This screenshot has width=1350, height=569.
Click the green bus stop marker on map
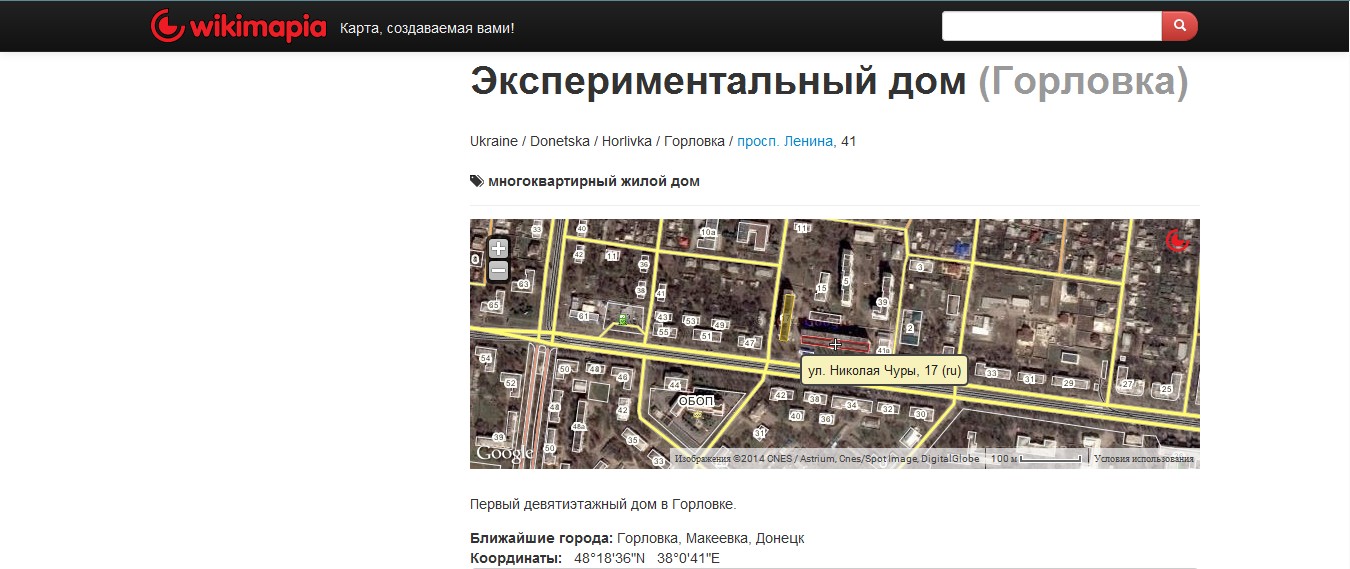point(623,320)
